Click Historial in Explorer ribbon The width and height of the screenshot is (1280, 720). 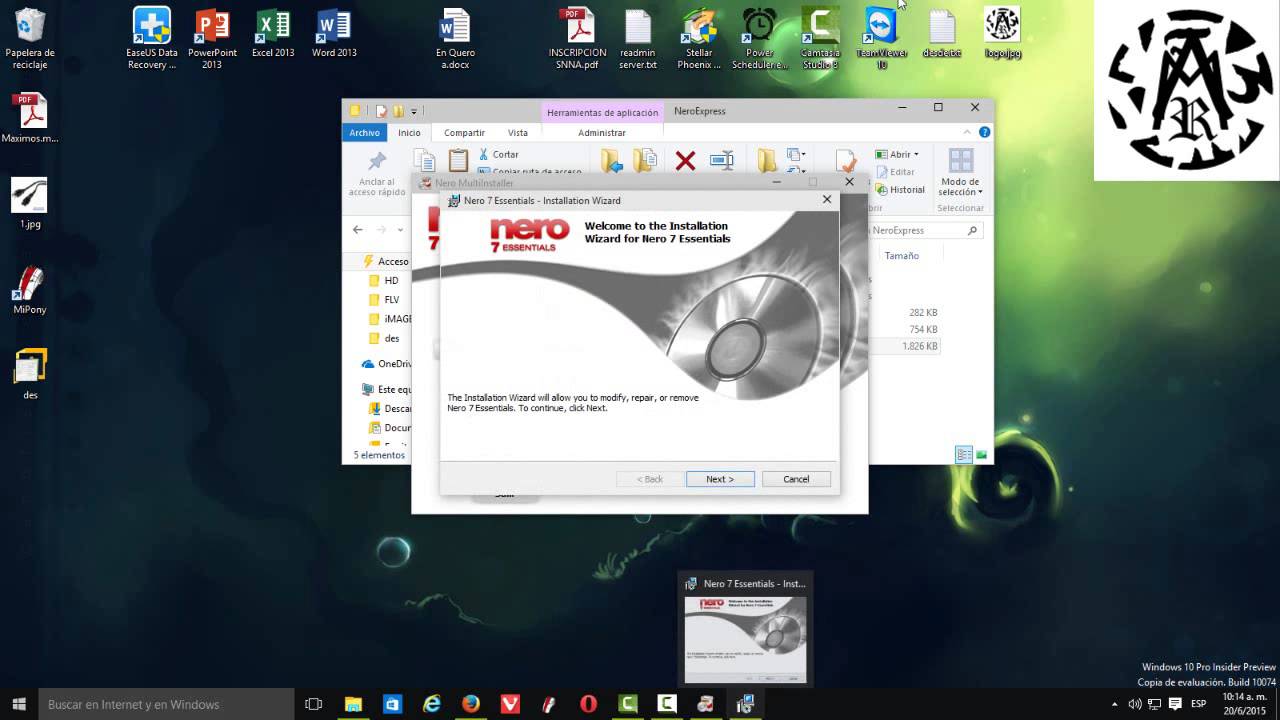pos(900,189)
